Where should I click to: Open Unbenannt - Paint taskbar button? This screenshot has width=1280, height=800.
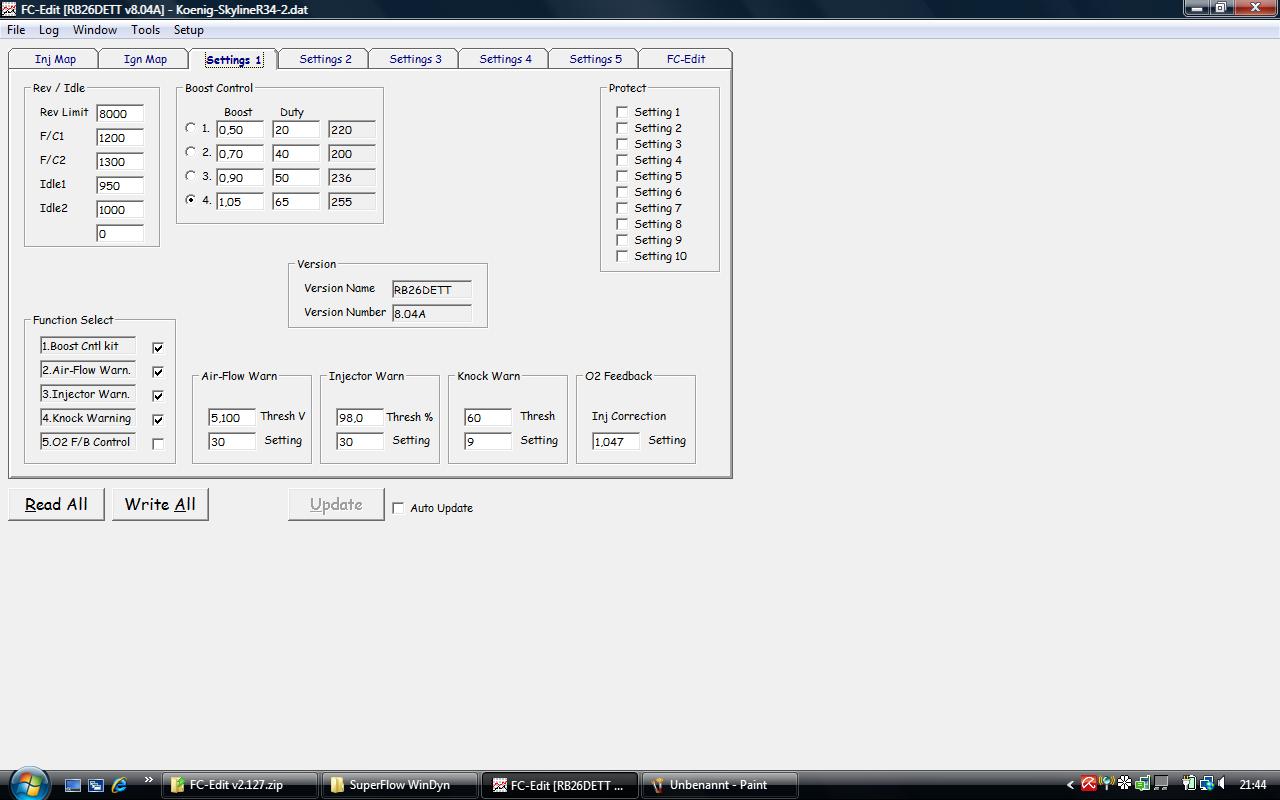tap(719, 785)
